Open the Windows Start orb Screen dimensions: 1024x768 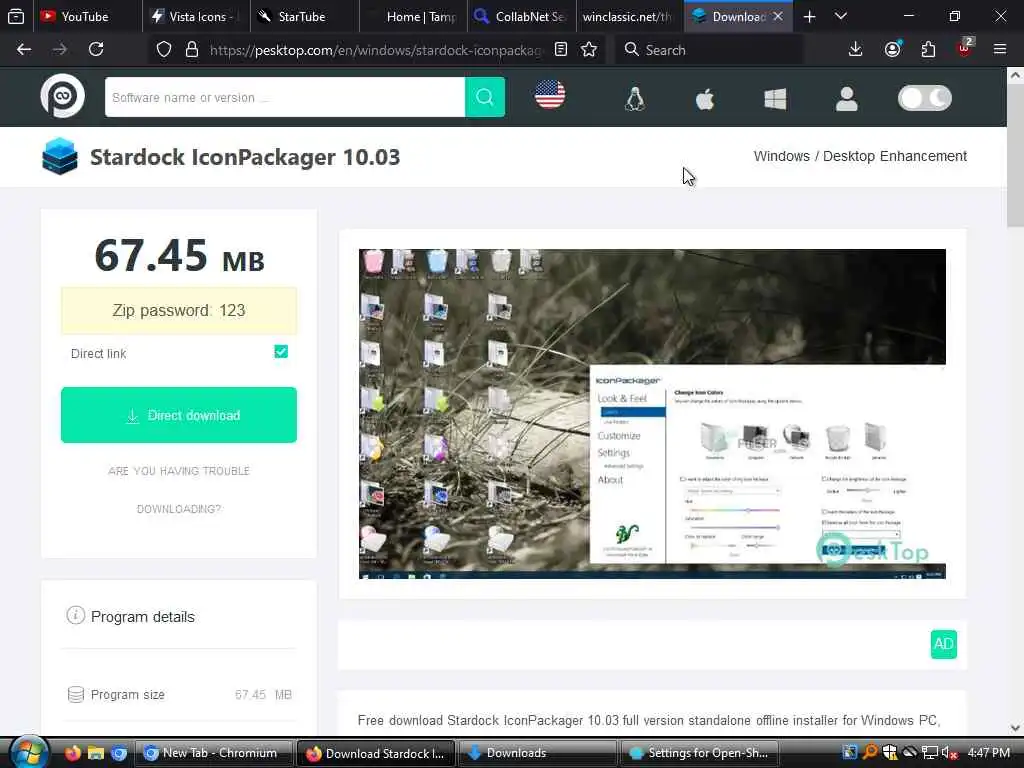click(x=28, y=752)
